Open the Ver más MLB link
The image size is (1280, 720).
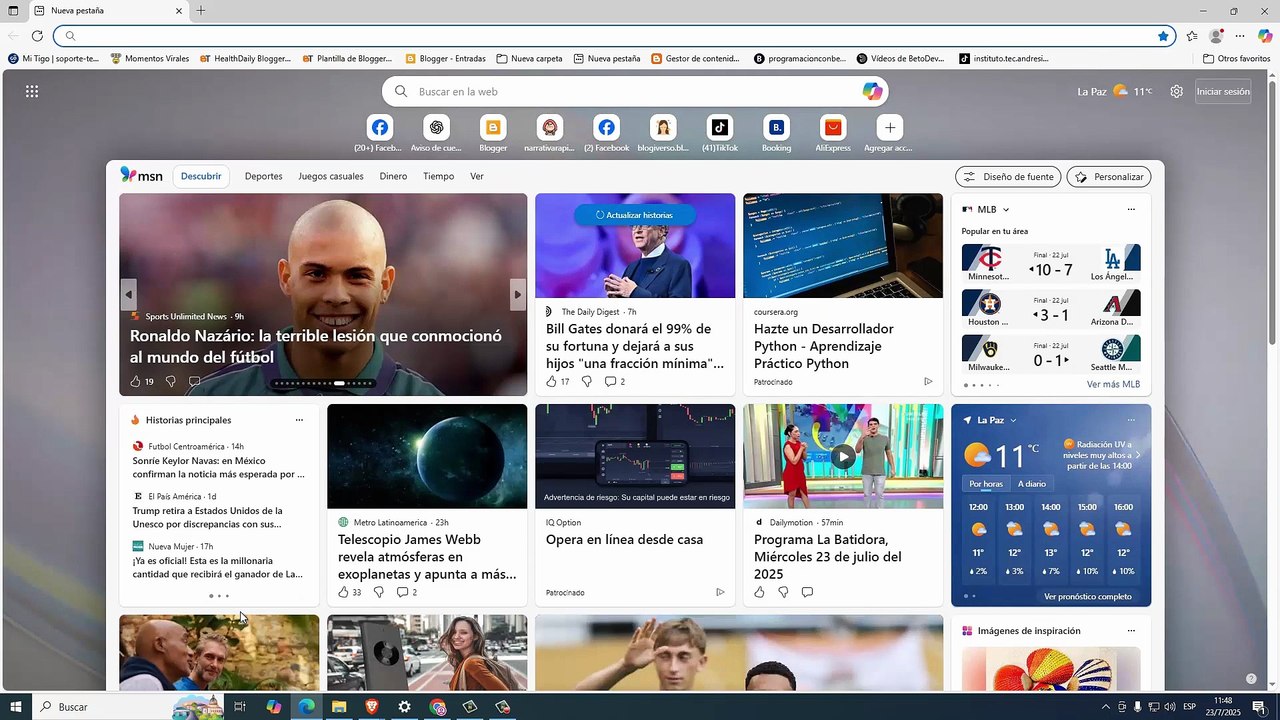click(1113, 384)
